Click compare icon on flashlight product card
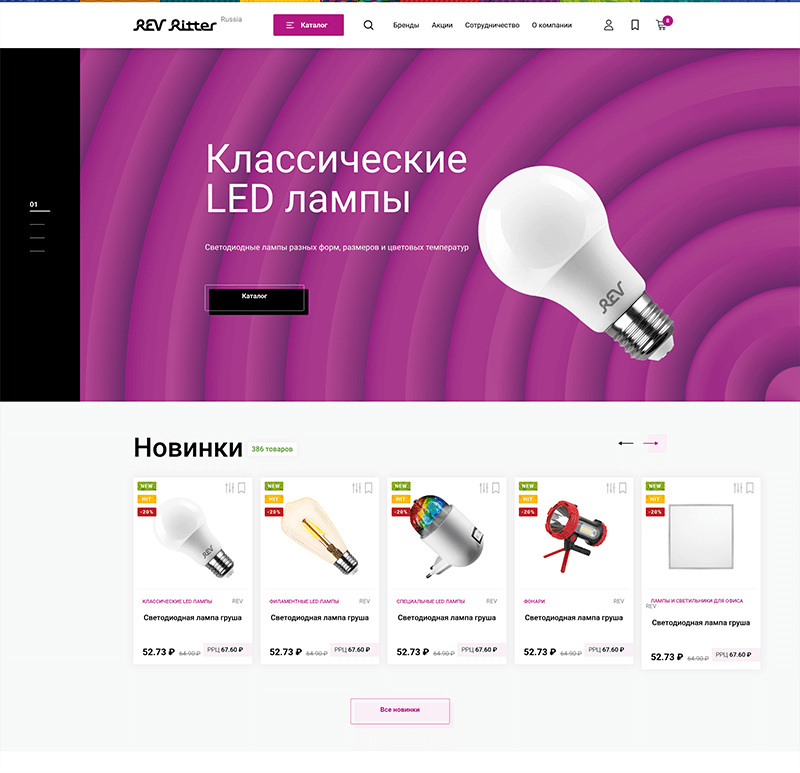This screenshot has height=773, width=800. point(610,488)
